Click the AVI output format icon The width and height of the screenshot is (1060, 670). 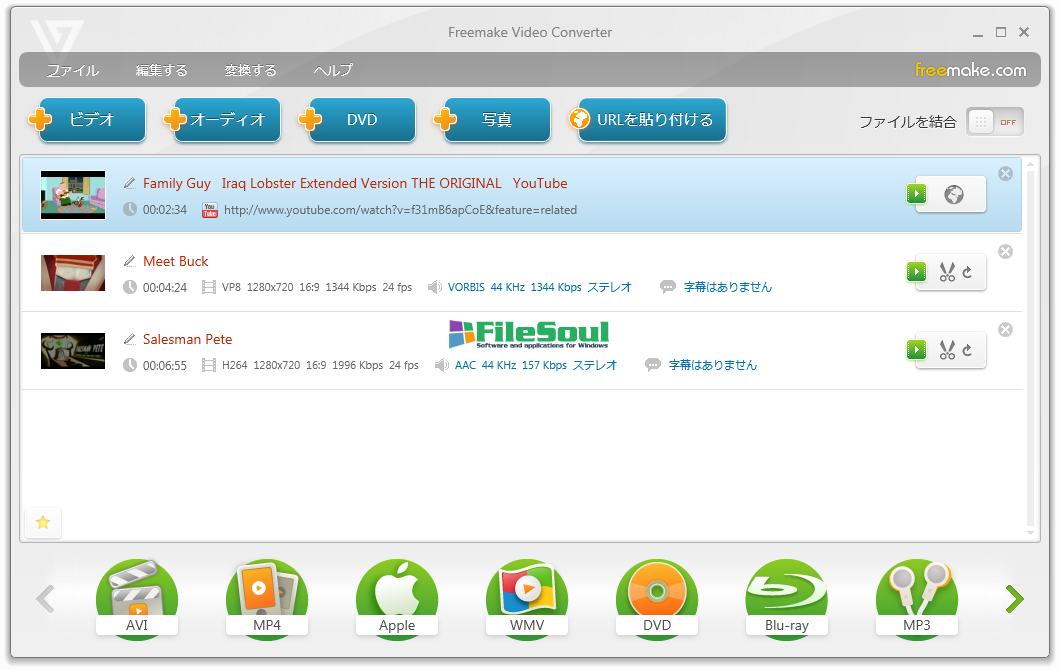pyautogui.click(x=137, y=598)
